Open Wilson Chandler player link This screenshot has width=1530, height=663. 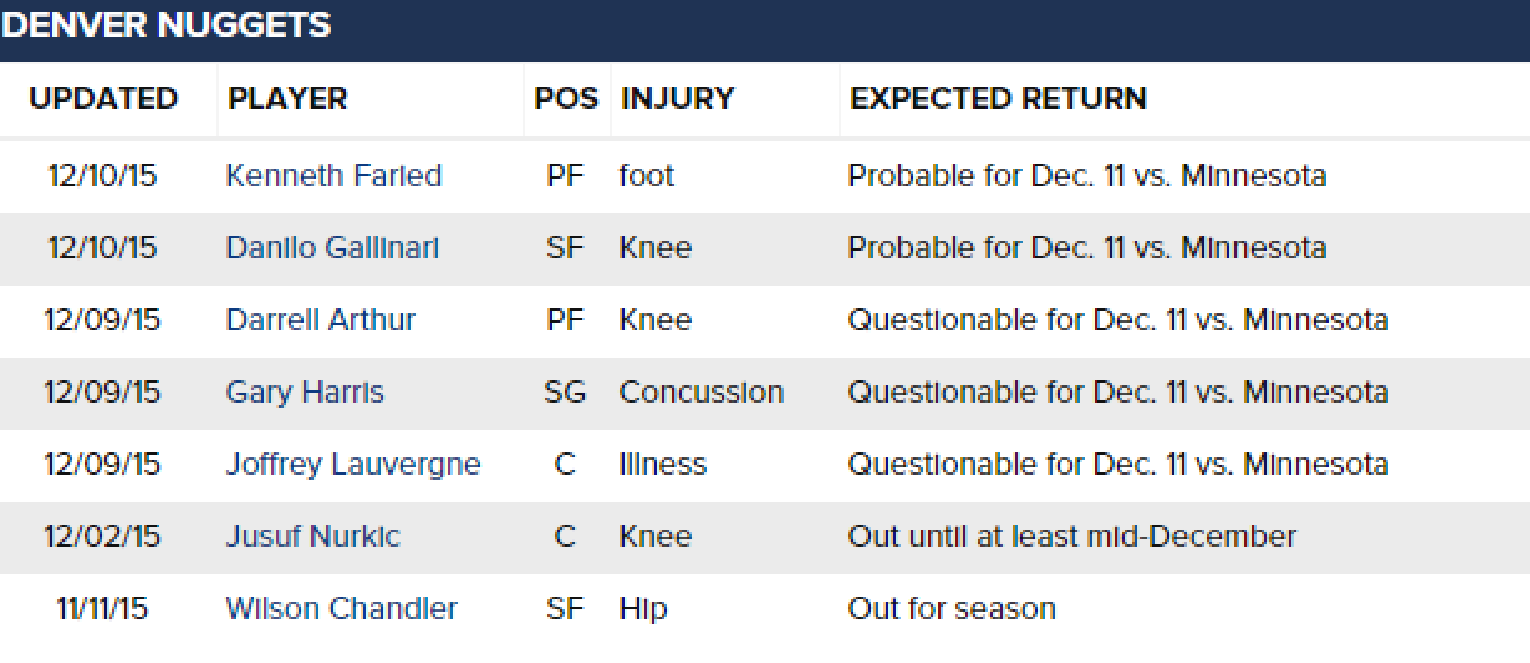[342, 608]
